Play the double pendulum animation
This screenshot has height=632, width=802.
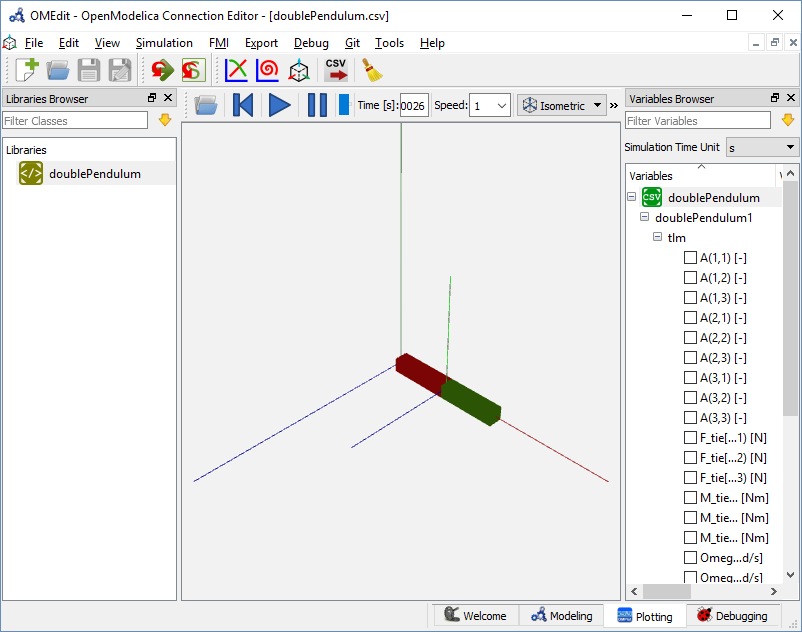(x=279, y=105)
